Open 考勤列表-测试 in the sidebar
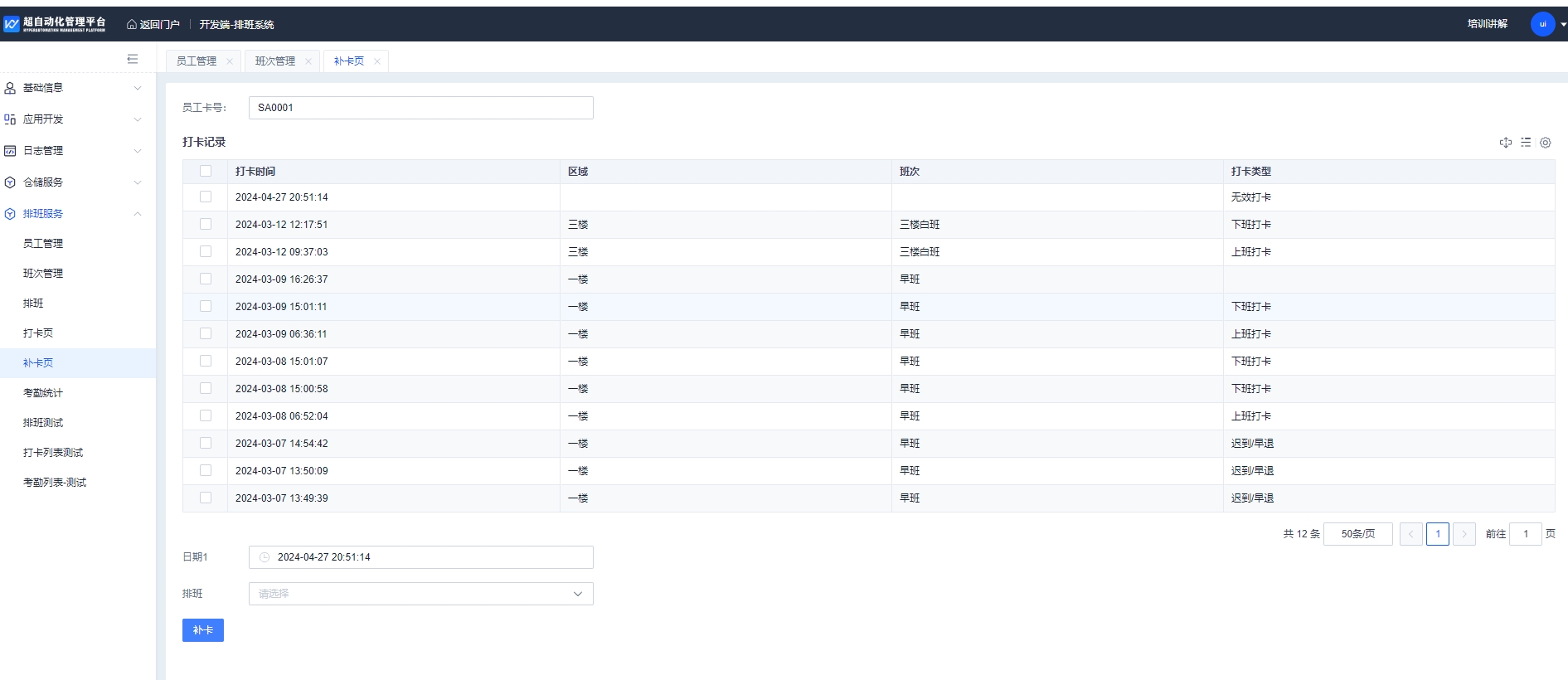Image resolution: width=1568 pixels, height=680 pixels. coord(55,483)
